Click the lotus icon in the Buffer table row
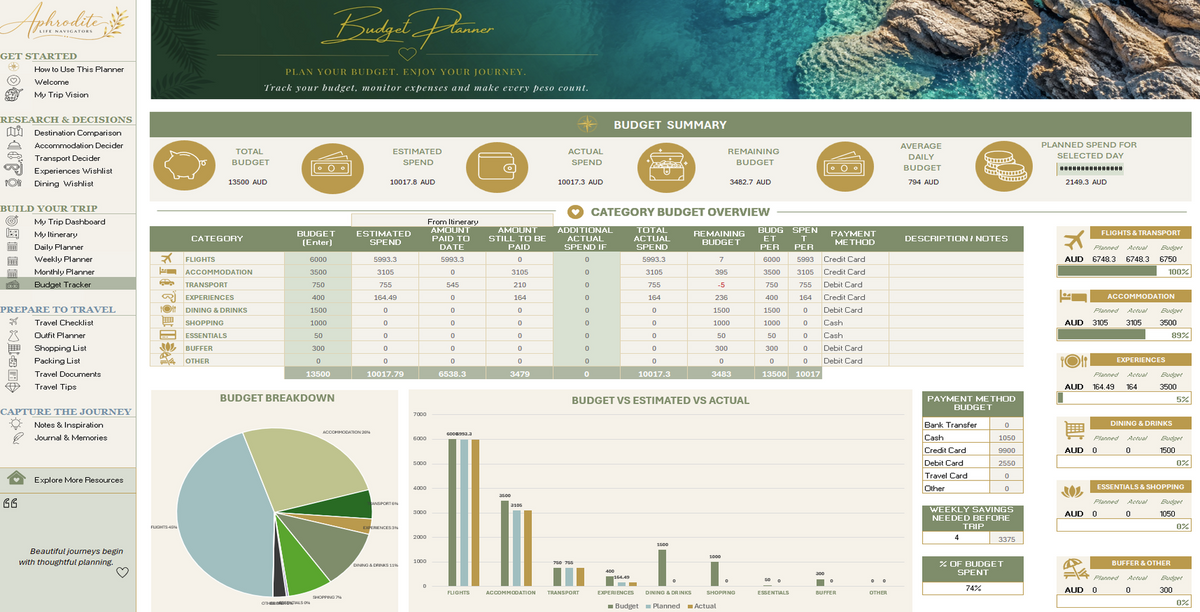Image resolution: width=1200 pixels, height=612 pixels. pyautogui.click(x=168, y=348)
